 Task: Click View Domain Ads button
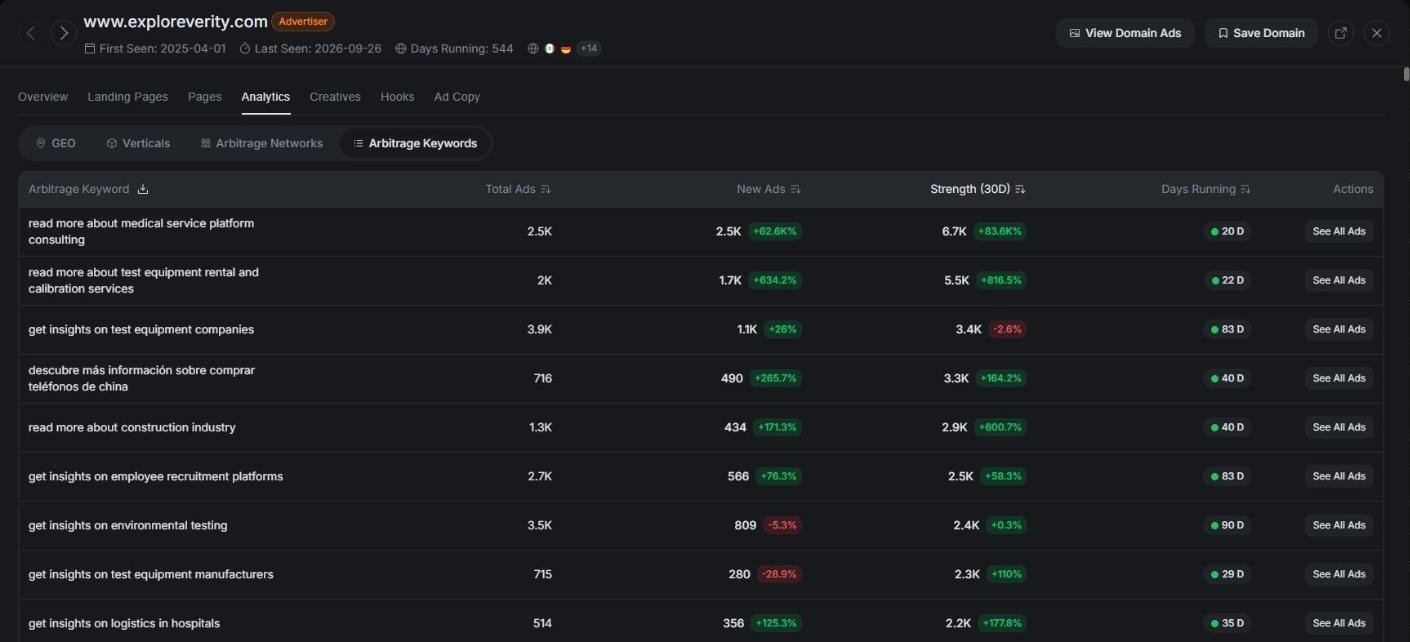tap(1125, 33)
